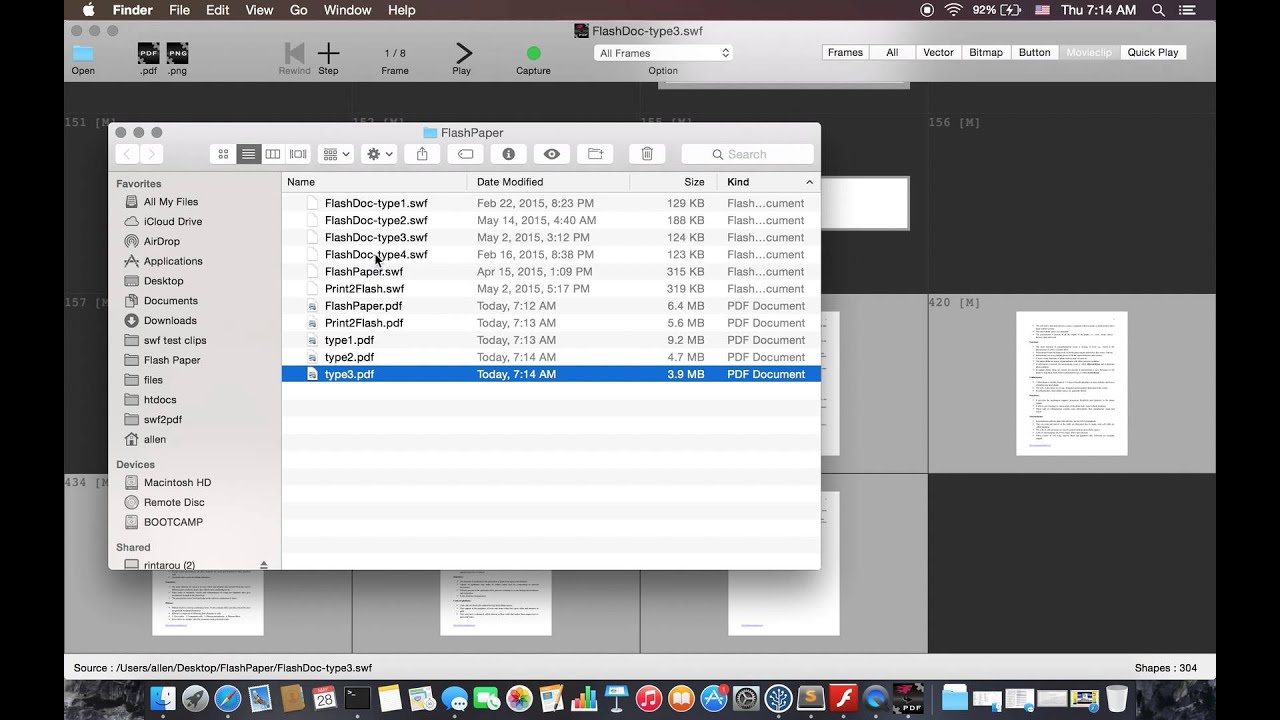
Task: Click the Wi-Fi status icon
Action: (x=953, y=10)
